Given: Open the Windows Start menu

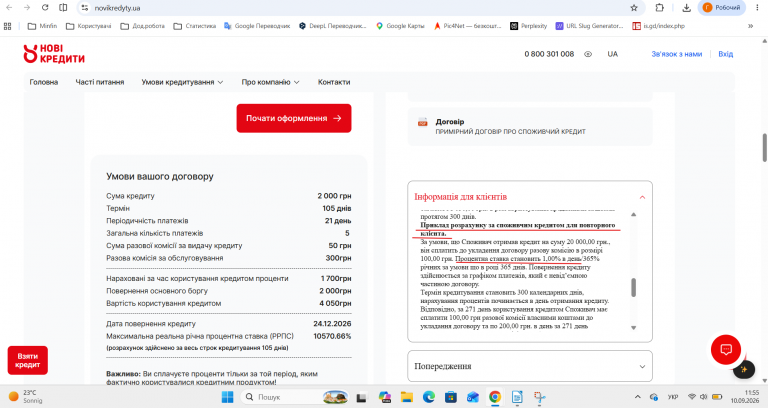Looking at the screenshot, I should 227,397.
